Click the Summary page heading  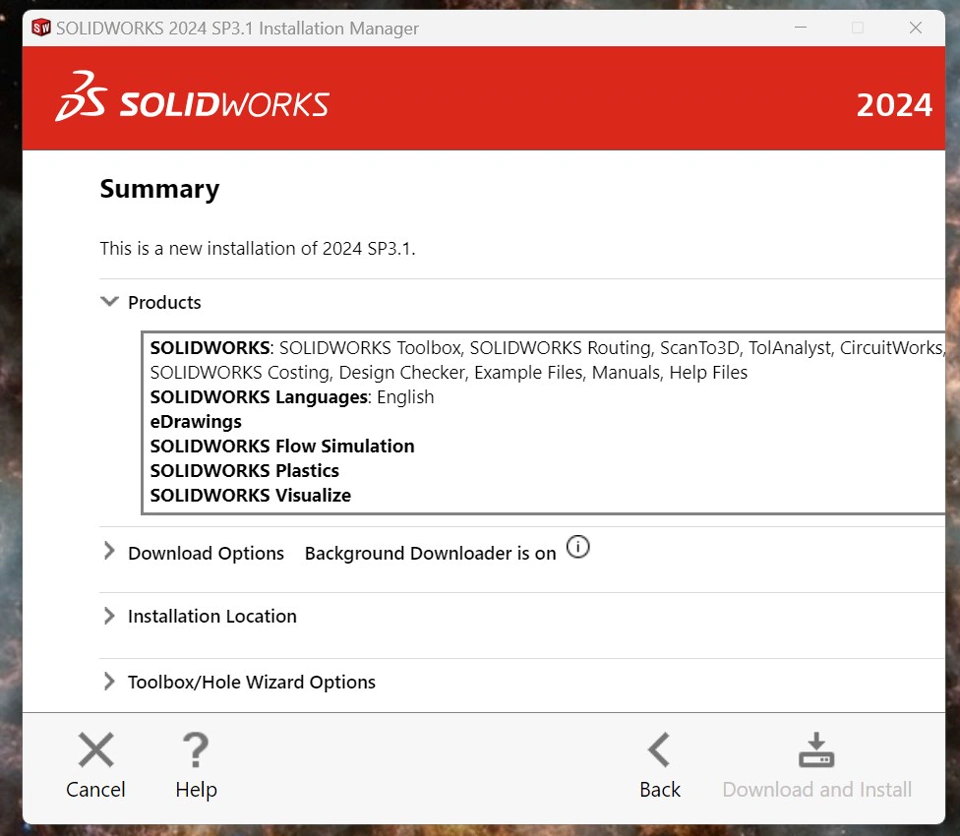click(159, 189)
